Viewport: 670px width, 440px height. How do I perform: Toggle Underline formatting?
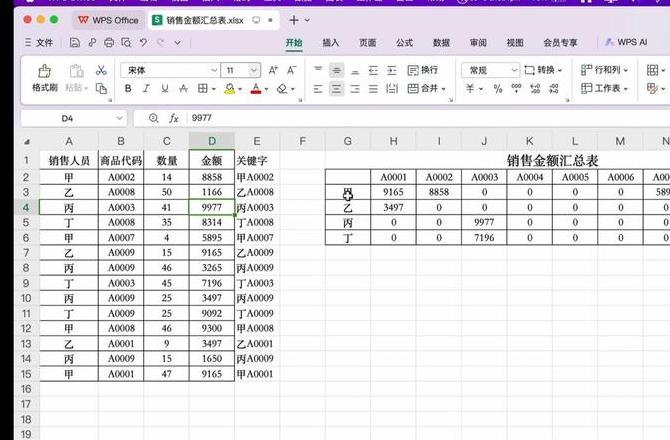[165, 88]
